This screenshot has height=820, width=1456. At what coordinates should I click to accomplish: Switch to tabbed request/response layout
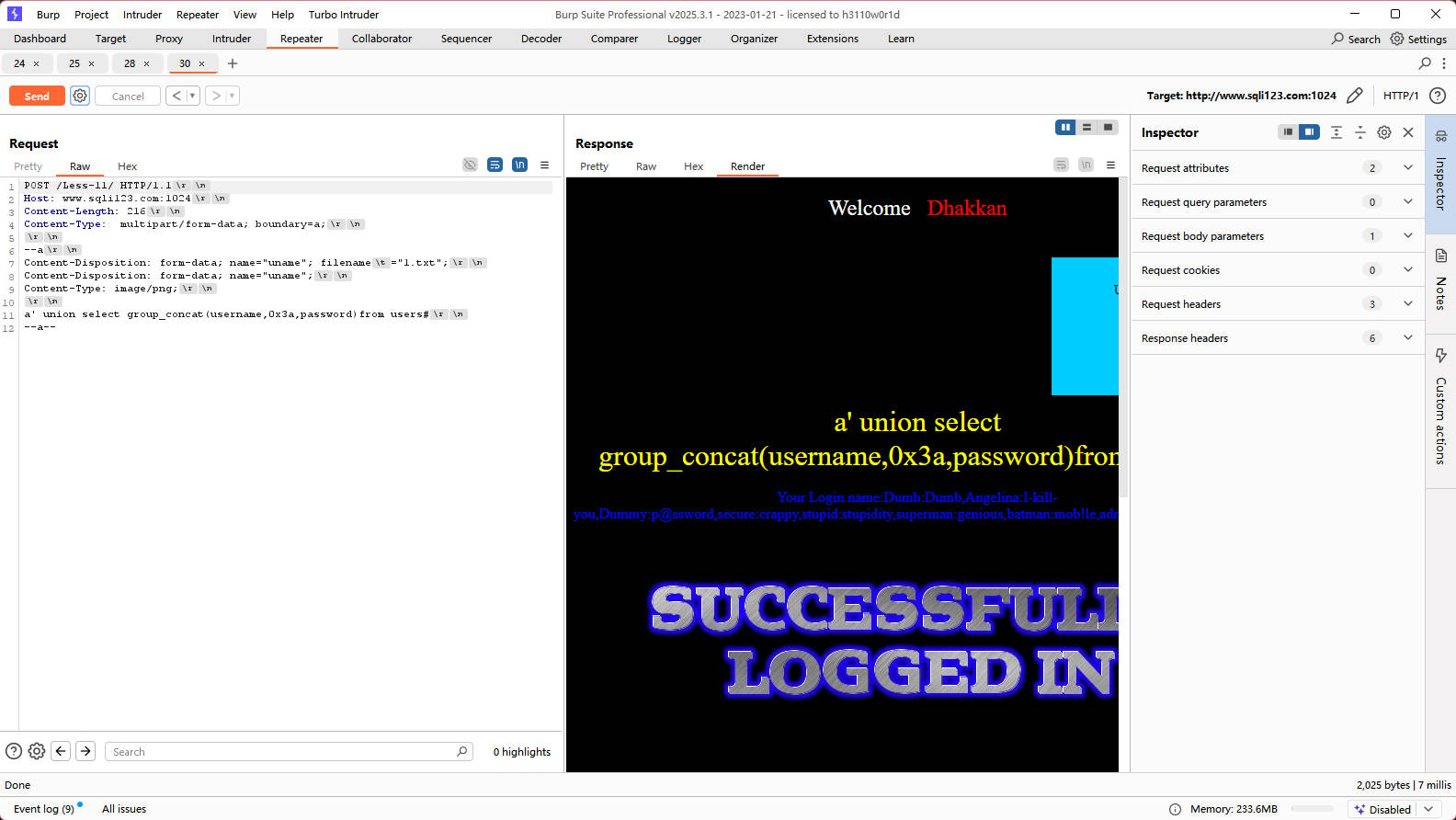click(1108, 127)
